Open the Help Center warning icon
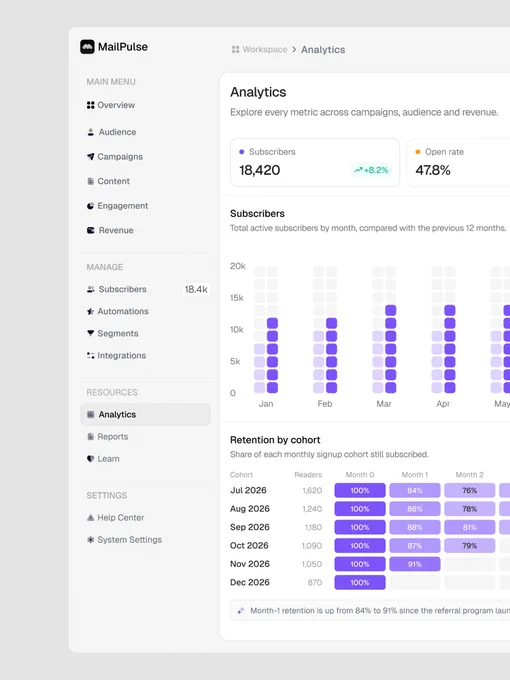 (90, 517)
